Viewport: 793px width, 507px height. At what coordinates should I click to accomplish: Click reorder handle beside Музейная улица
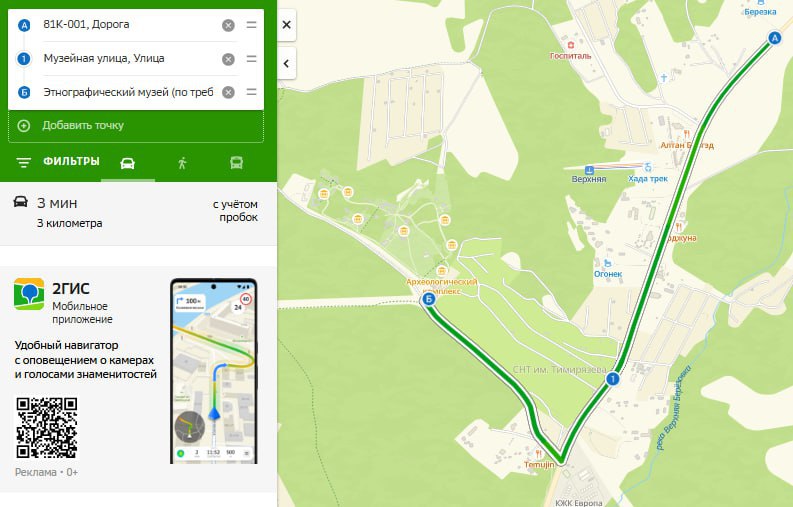pos(251,59)
